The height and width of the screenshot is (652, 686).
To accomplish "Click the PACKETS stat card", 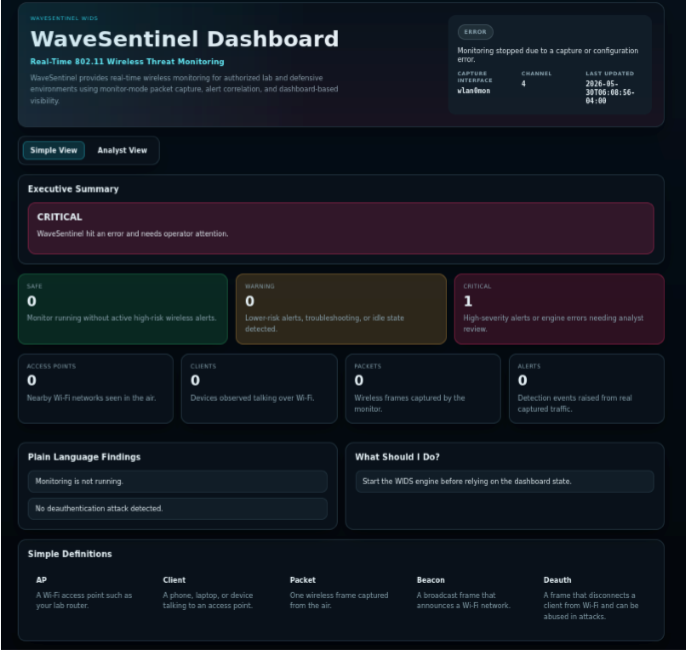I will point(423,389).
